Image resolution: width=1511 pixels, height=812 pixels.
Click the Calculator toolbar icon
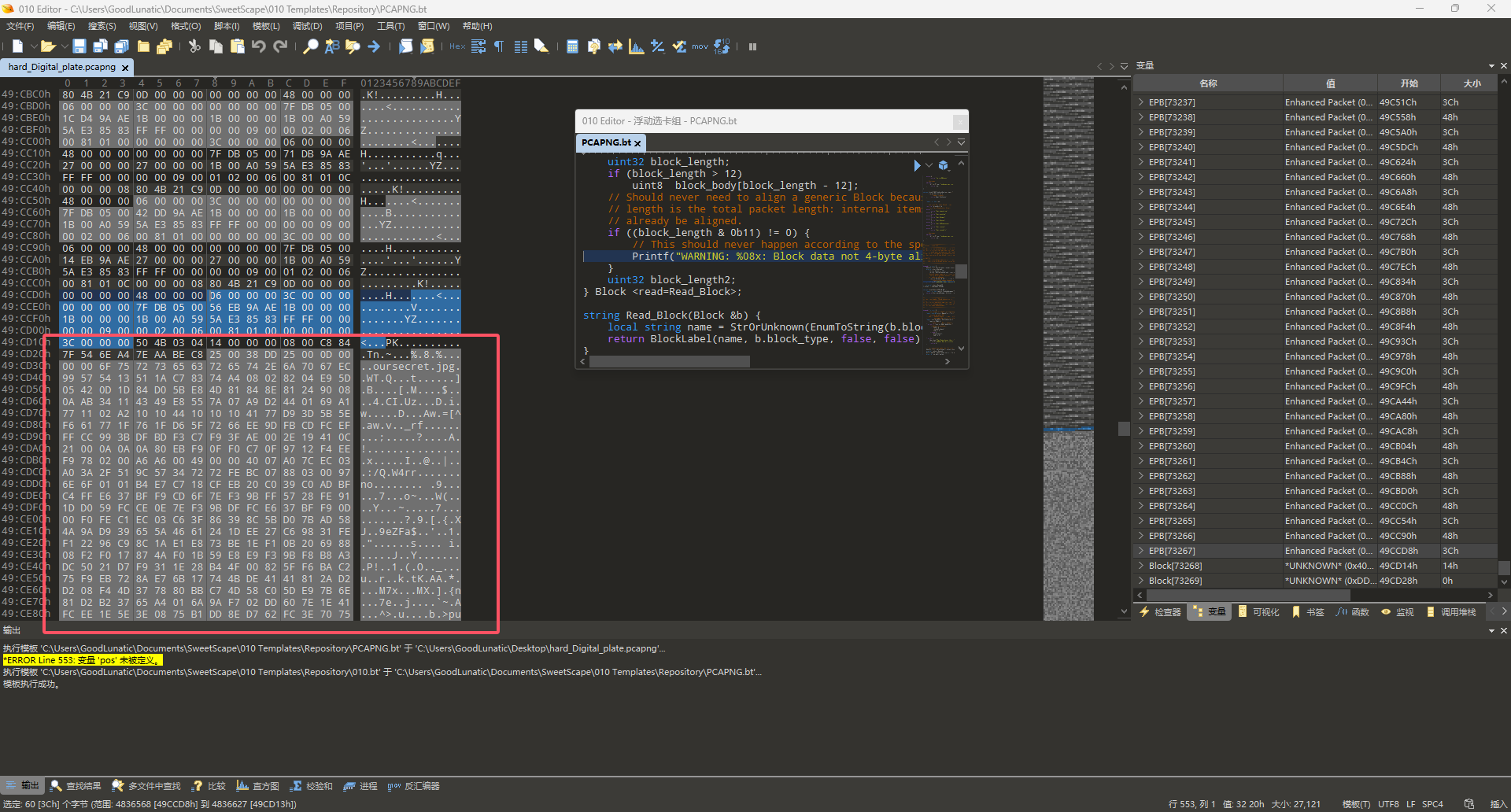(572, 46)
